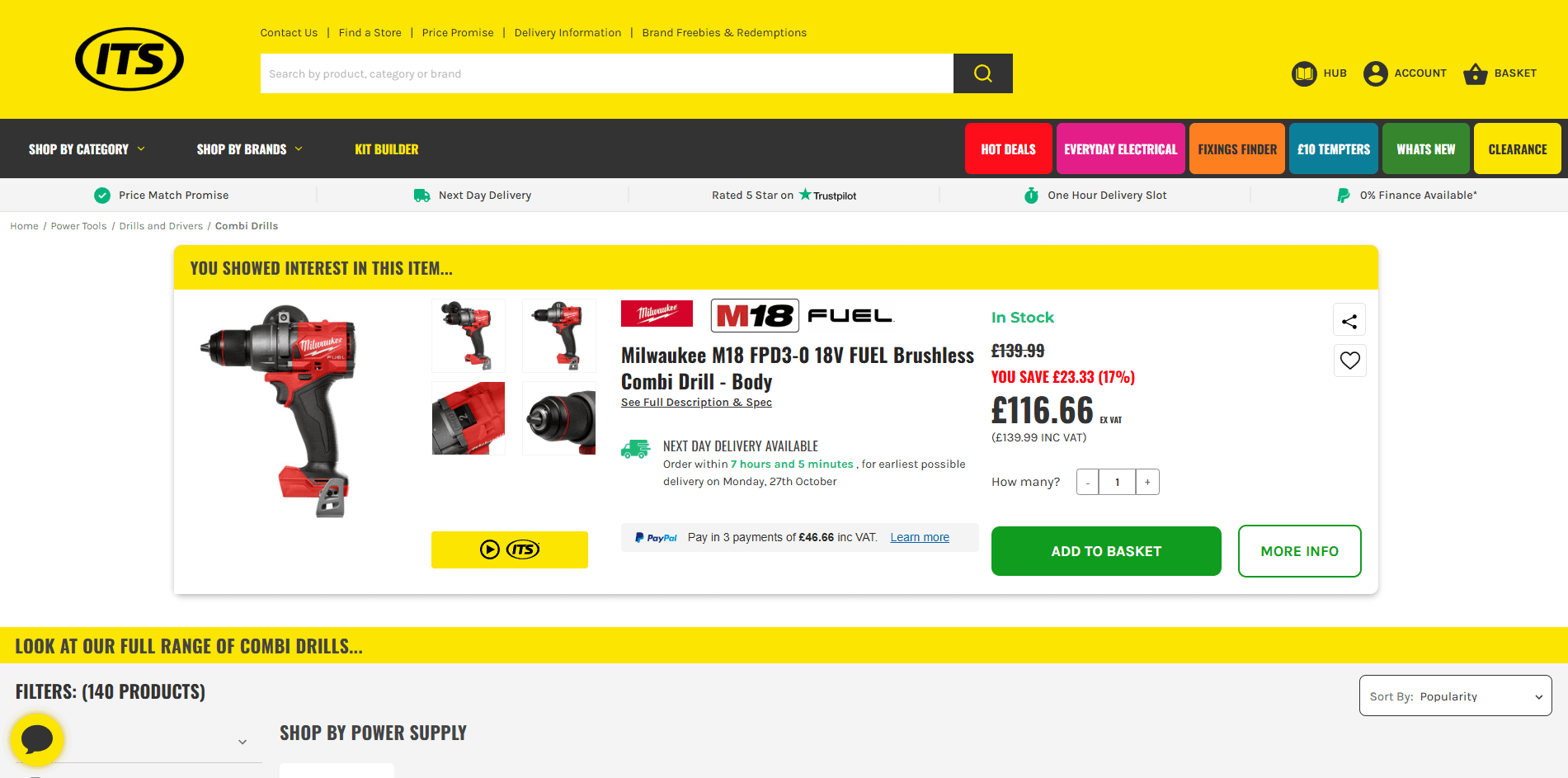Screen dimensions: 1568x778
Task: Click the search magnifier button
Action: coord(982,73)
